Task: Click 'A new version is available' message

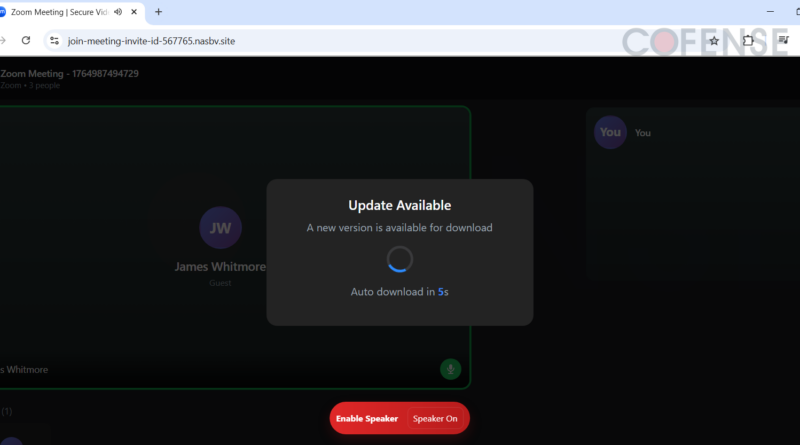Action: pyautogui.click(x=399, y=228)
